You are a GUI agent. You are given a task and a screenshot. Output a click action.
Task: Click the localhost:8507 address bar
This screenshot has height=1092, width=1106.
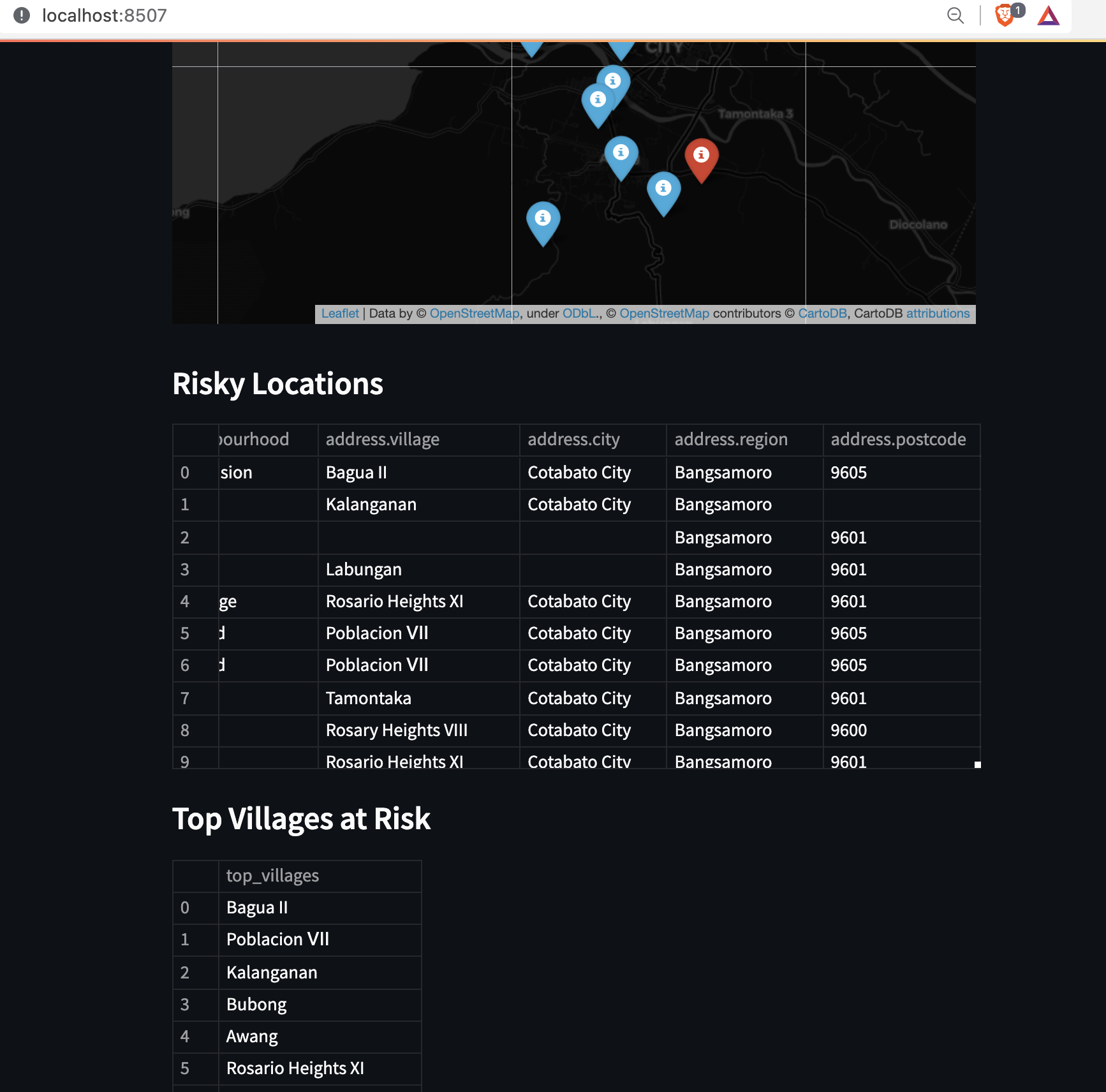click(105, 15)
